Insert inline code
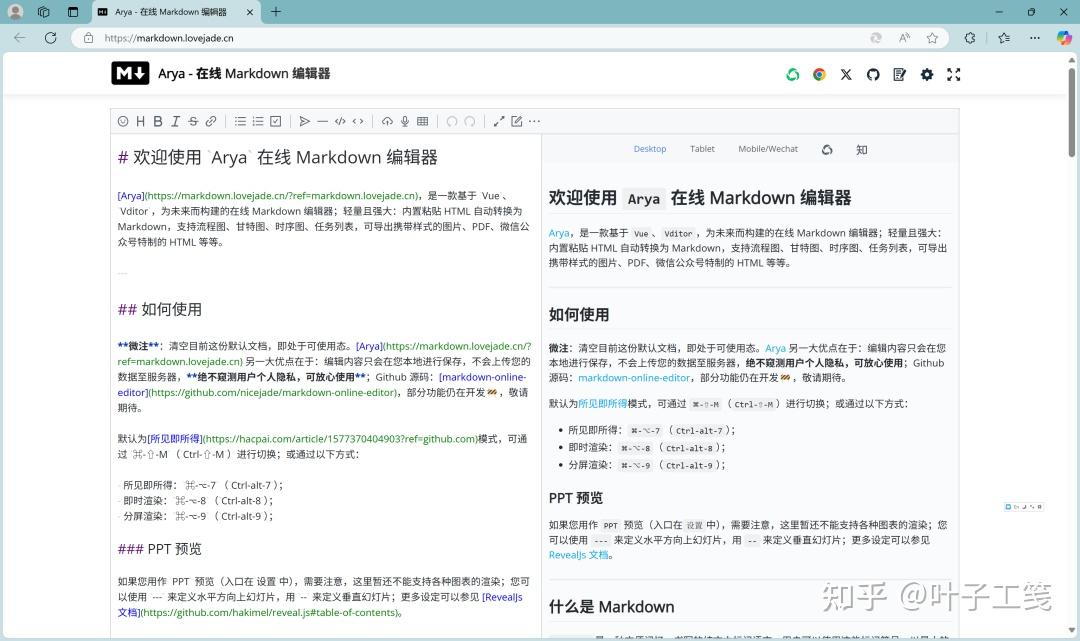1080x641 pixels. point(357,121)
